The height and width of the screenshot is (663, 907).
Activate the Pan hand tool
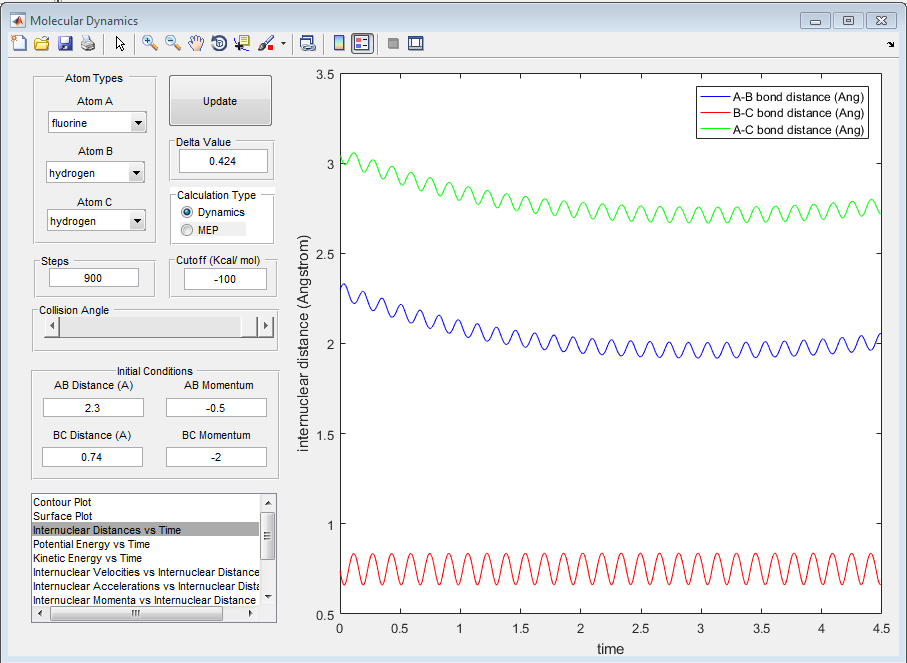[196, 43]
